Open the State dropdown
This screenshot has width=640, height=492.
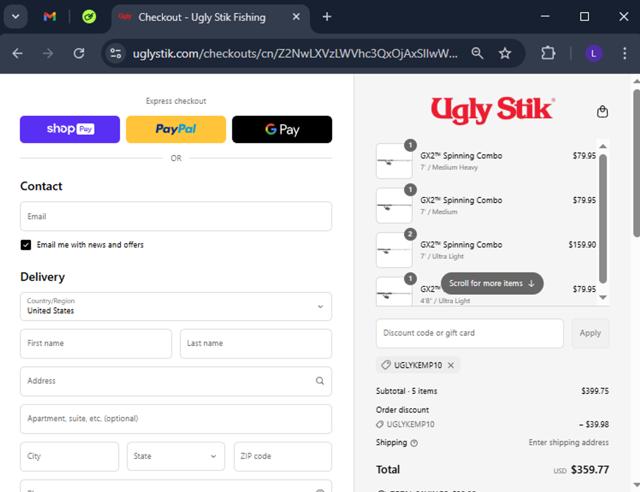pyautogui.click(x=176, y=456)
